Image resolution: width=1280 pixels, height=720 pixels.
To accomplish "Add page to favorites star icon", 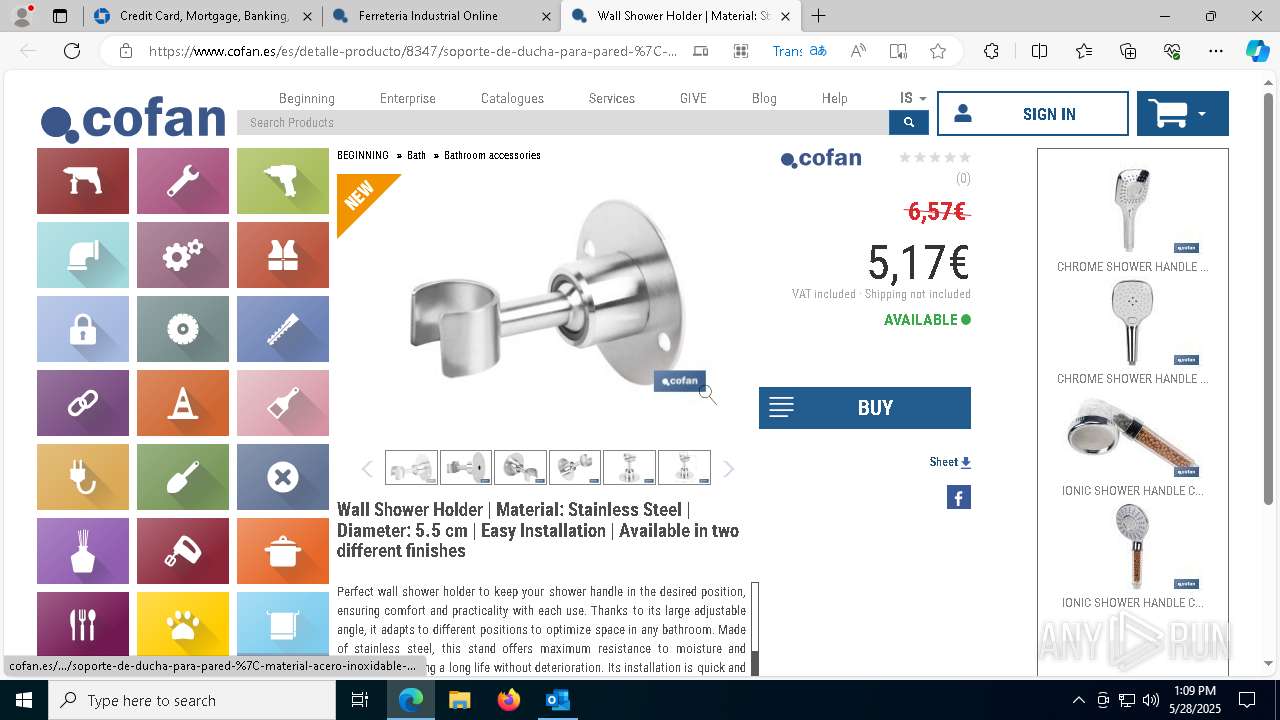I will tap(937, 51).
